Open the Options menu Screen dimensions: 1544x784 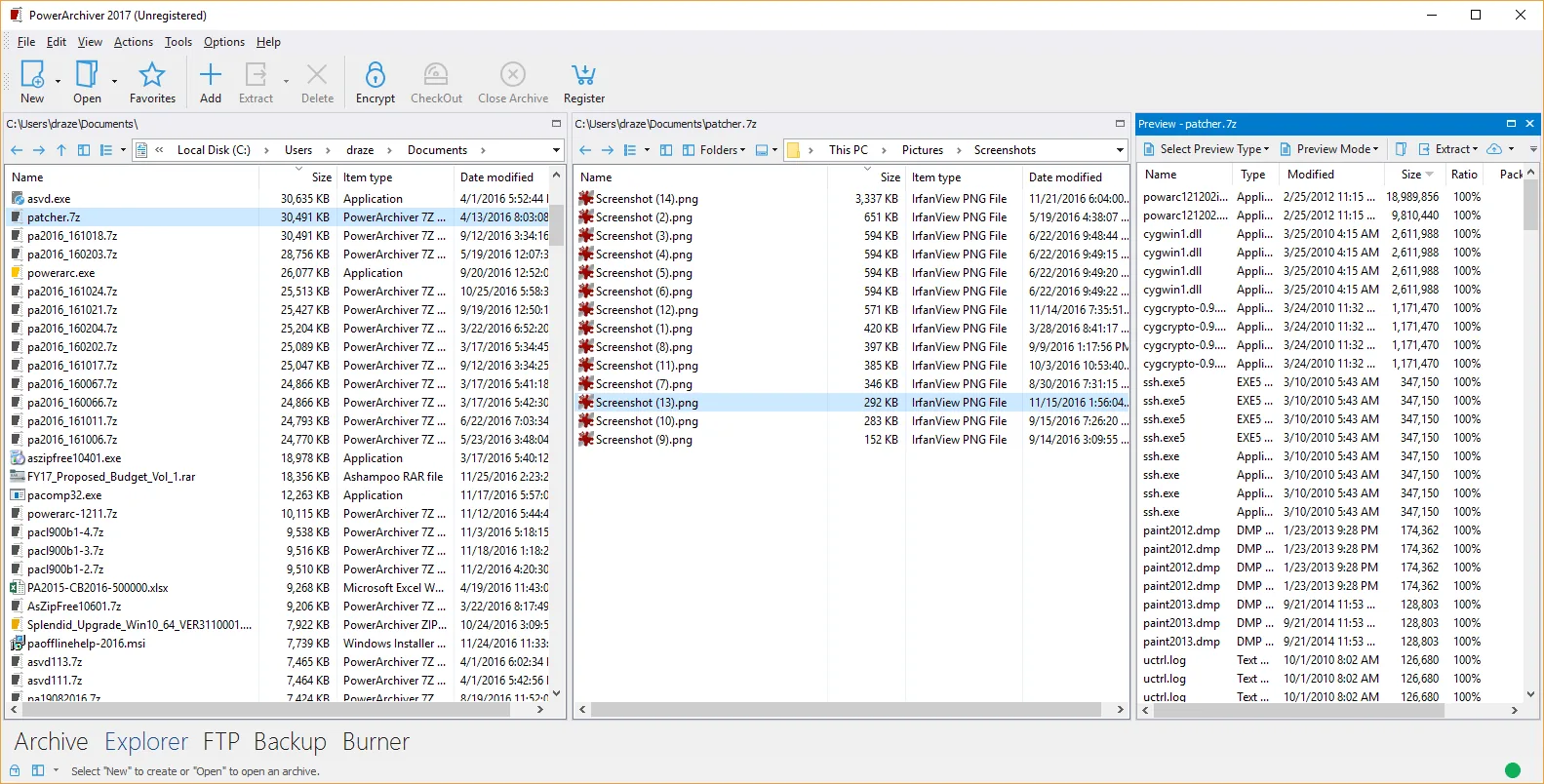tap(224, 42)
